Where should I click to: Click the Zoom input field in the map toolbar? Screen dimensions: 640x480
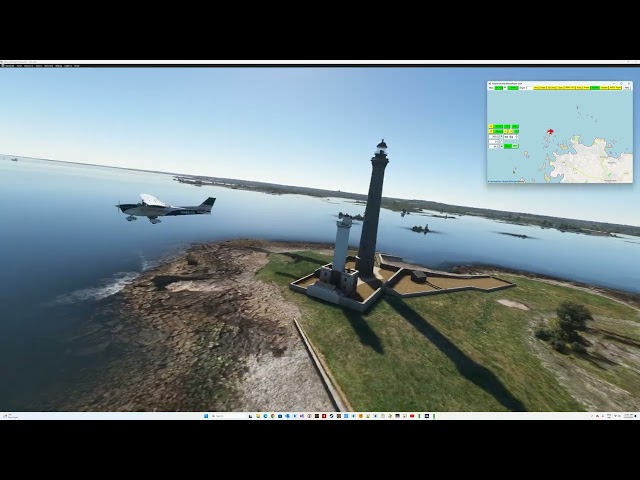coord(529,88)
